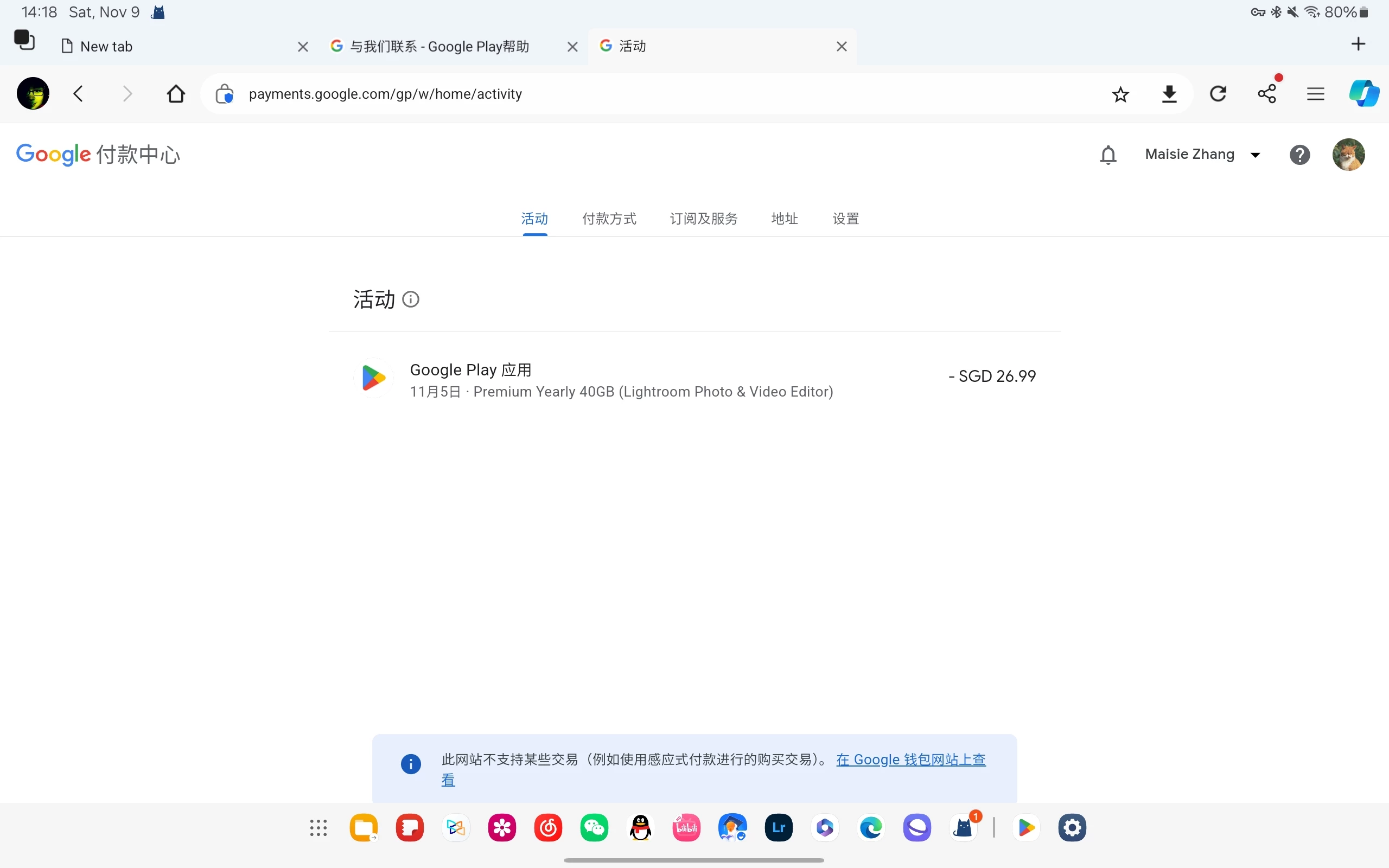Open the tab switcher button
This screenshot has width=1389, height=868.
pos(24,41)
